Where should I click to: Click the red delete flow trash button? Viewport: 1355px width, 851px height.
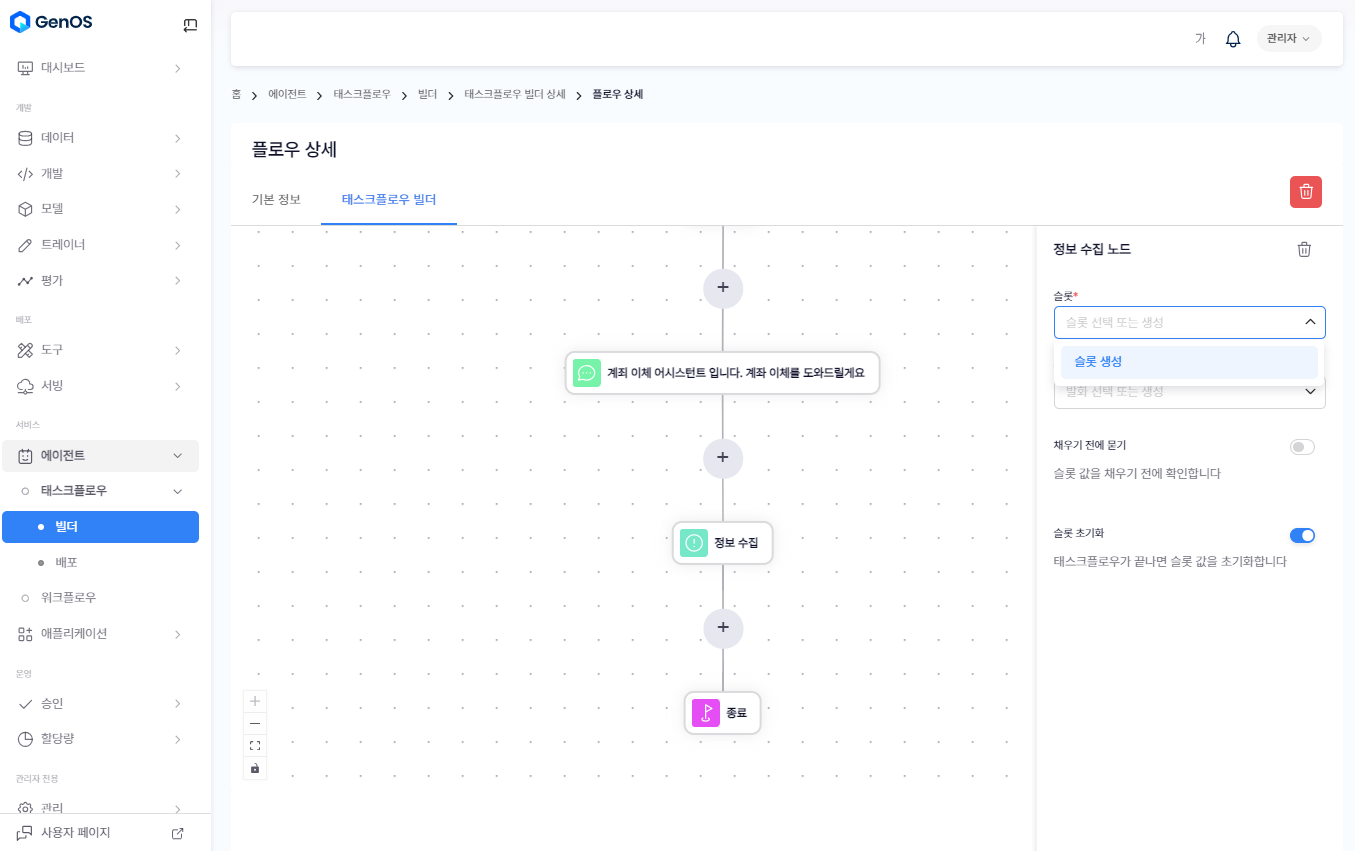(x=1305, y=192)
